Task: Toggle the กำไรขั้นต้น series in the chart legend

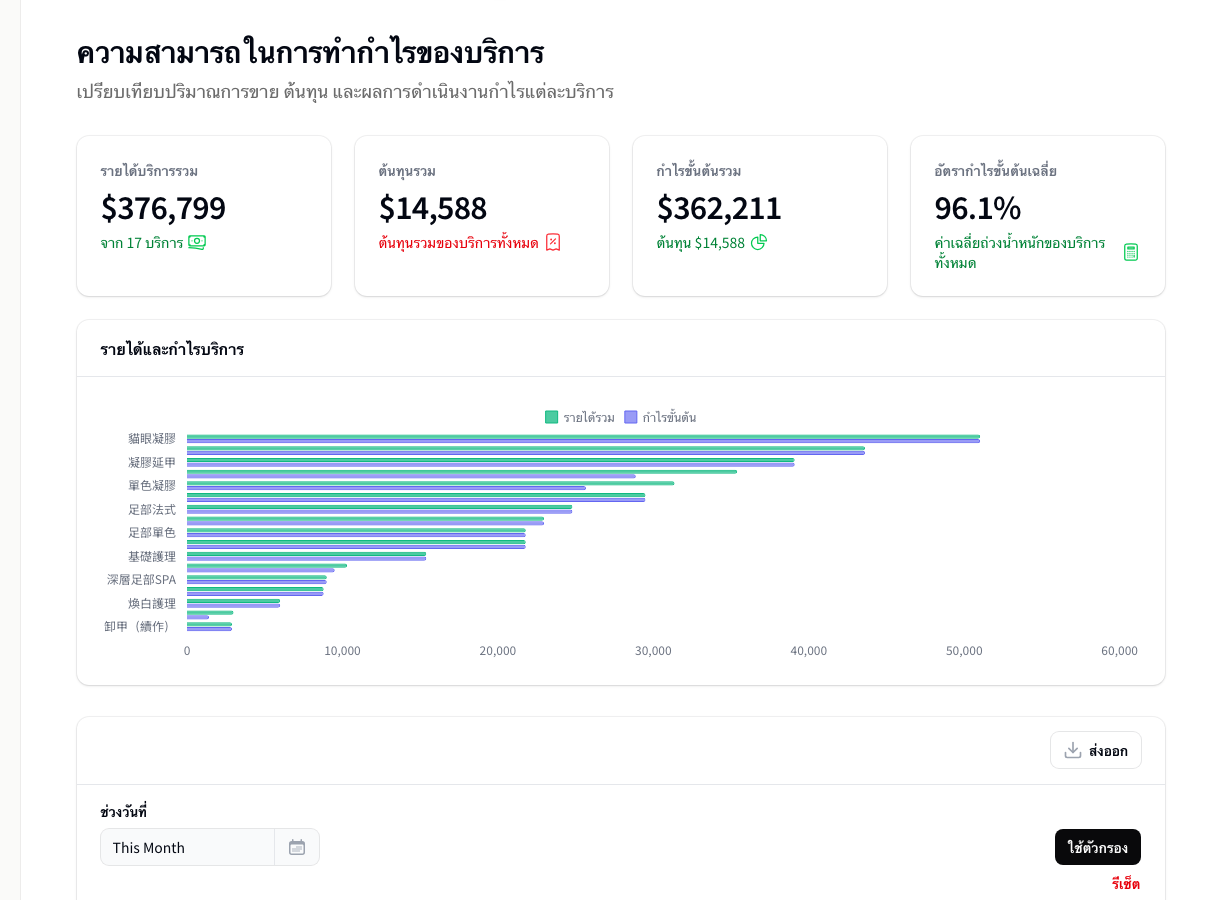Action: click(x=662, y=417)
